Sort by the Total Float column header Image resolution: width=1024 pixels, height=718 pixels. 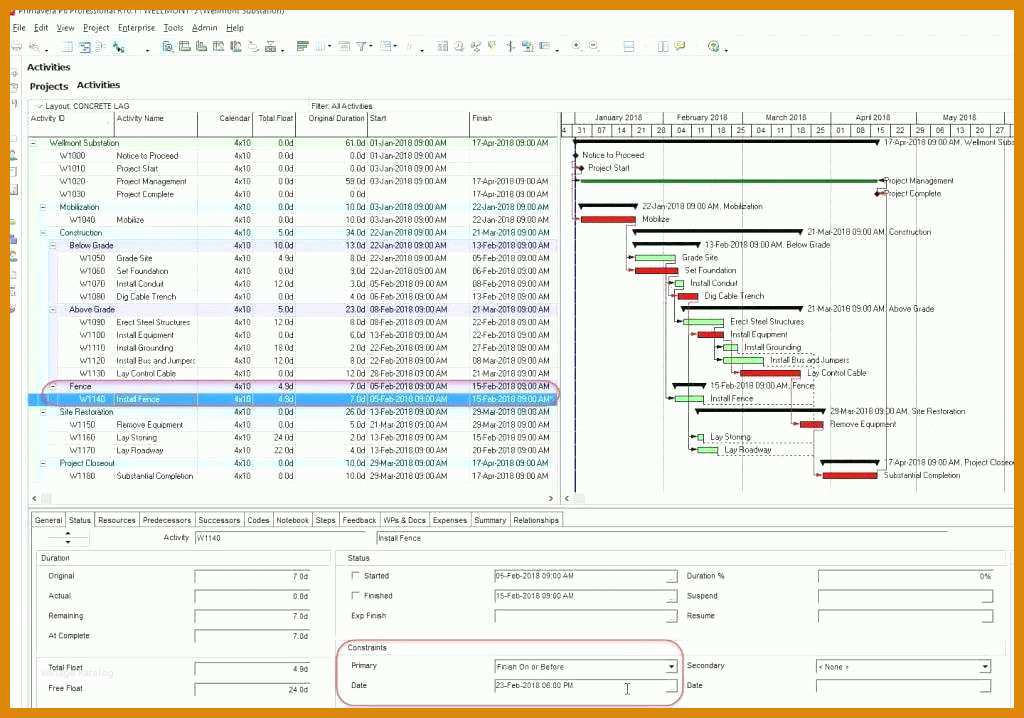tap(275, 118)
